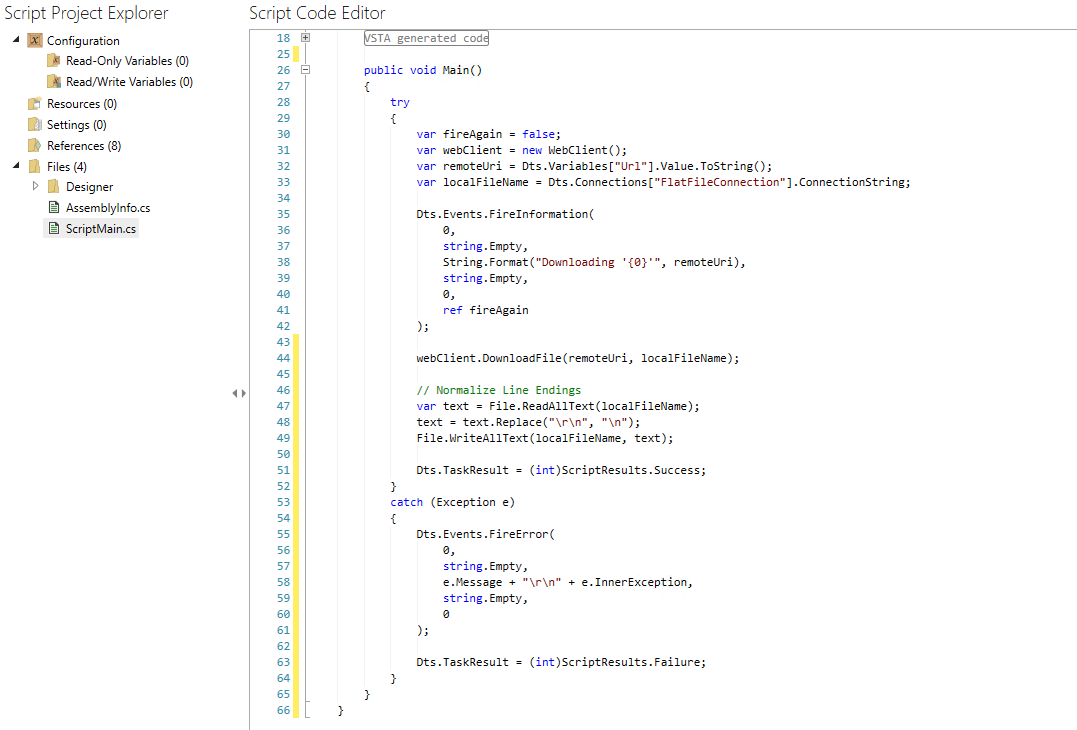Click the collapsed VSTA generated code text
1077x730 pixels.
[x=426, y=37]
